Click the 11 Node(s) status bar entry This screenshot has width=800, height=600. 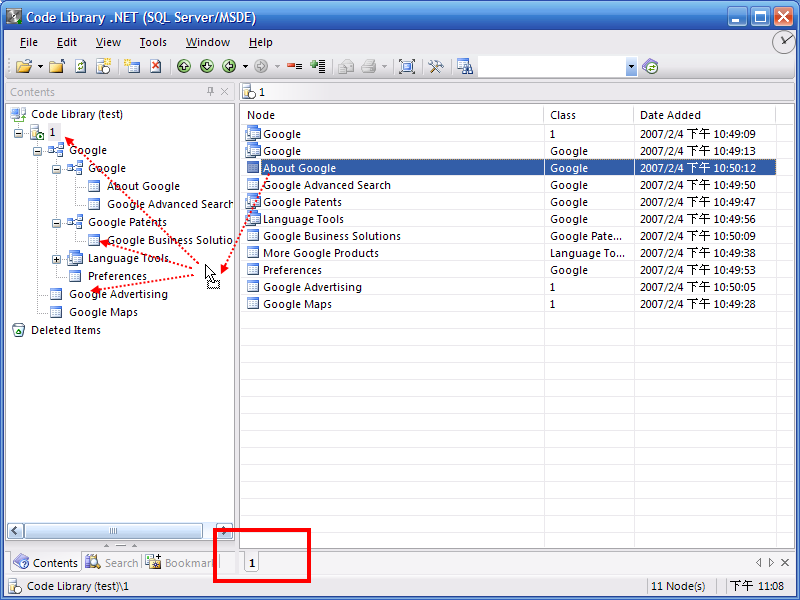[678, 586]
